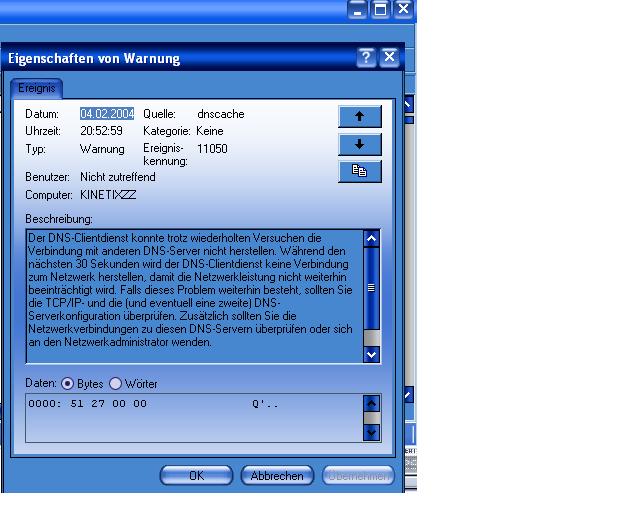Select the Wörter data format

pos(116,383)
